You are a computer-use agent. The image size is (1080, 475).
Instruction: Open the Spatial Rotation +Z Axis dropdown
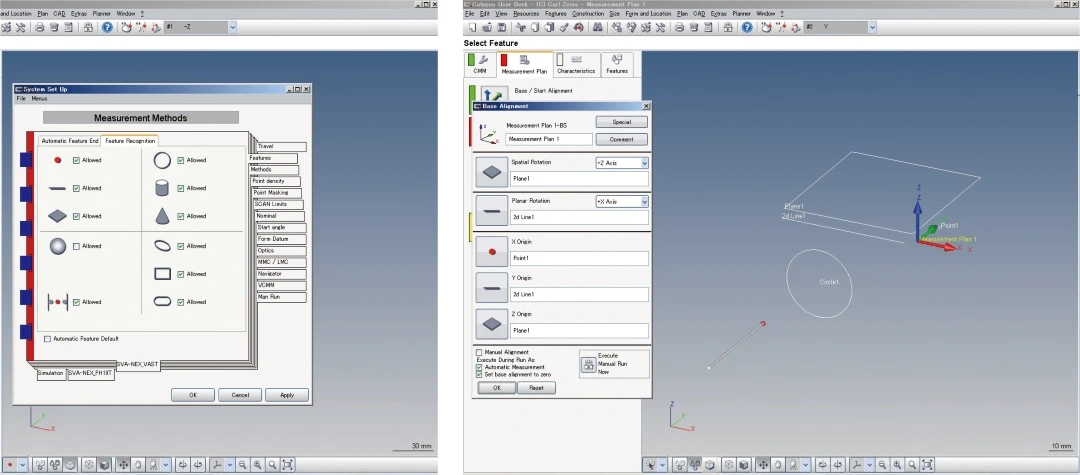[644, 163]
